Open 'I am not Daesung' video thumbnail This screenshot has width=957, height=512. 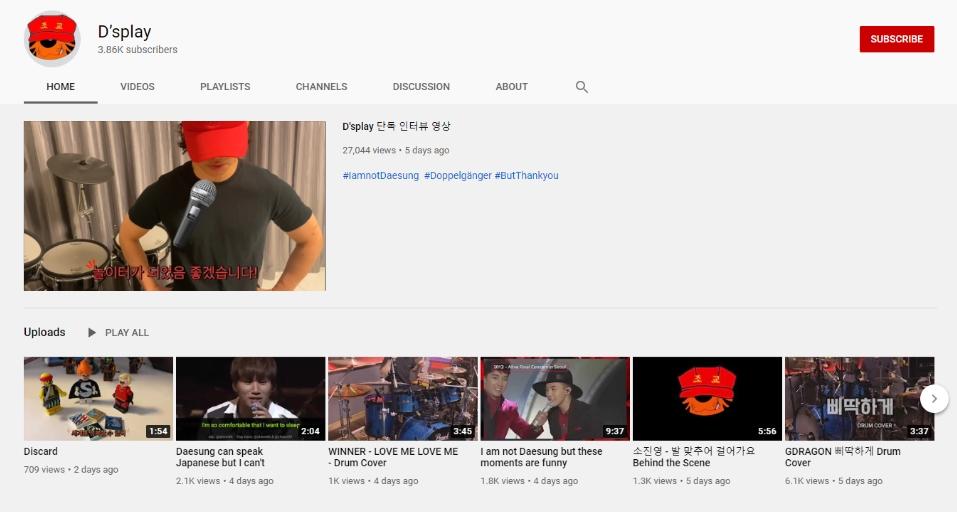point(555,398)
